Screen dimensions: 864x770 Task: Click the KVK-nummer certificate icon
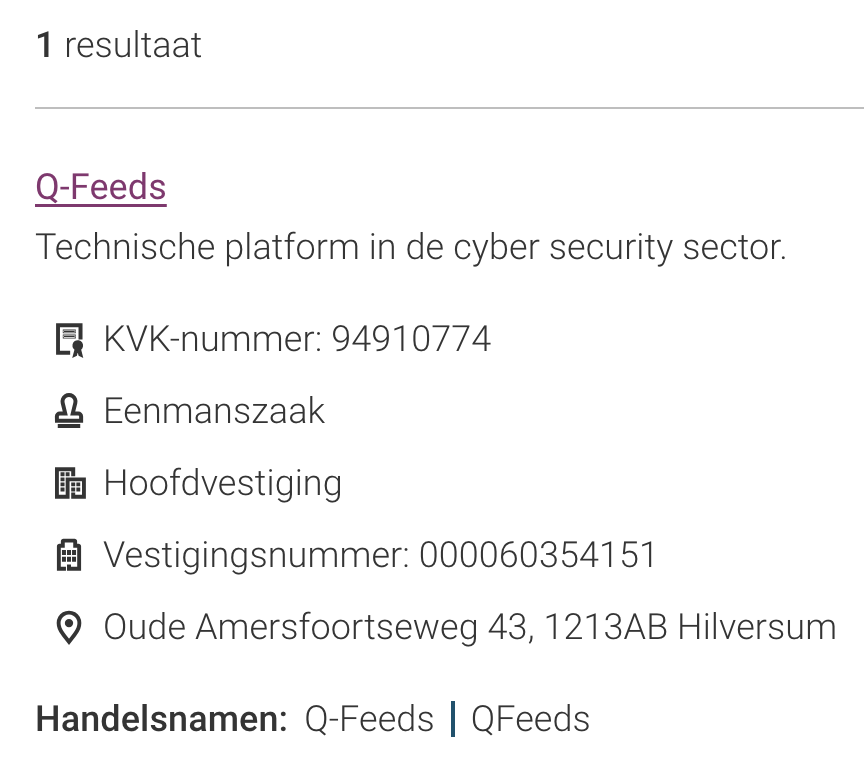click(68, 340)
